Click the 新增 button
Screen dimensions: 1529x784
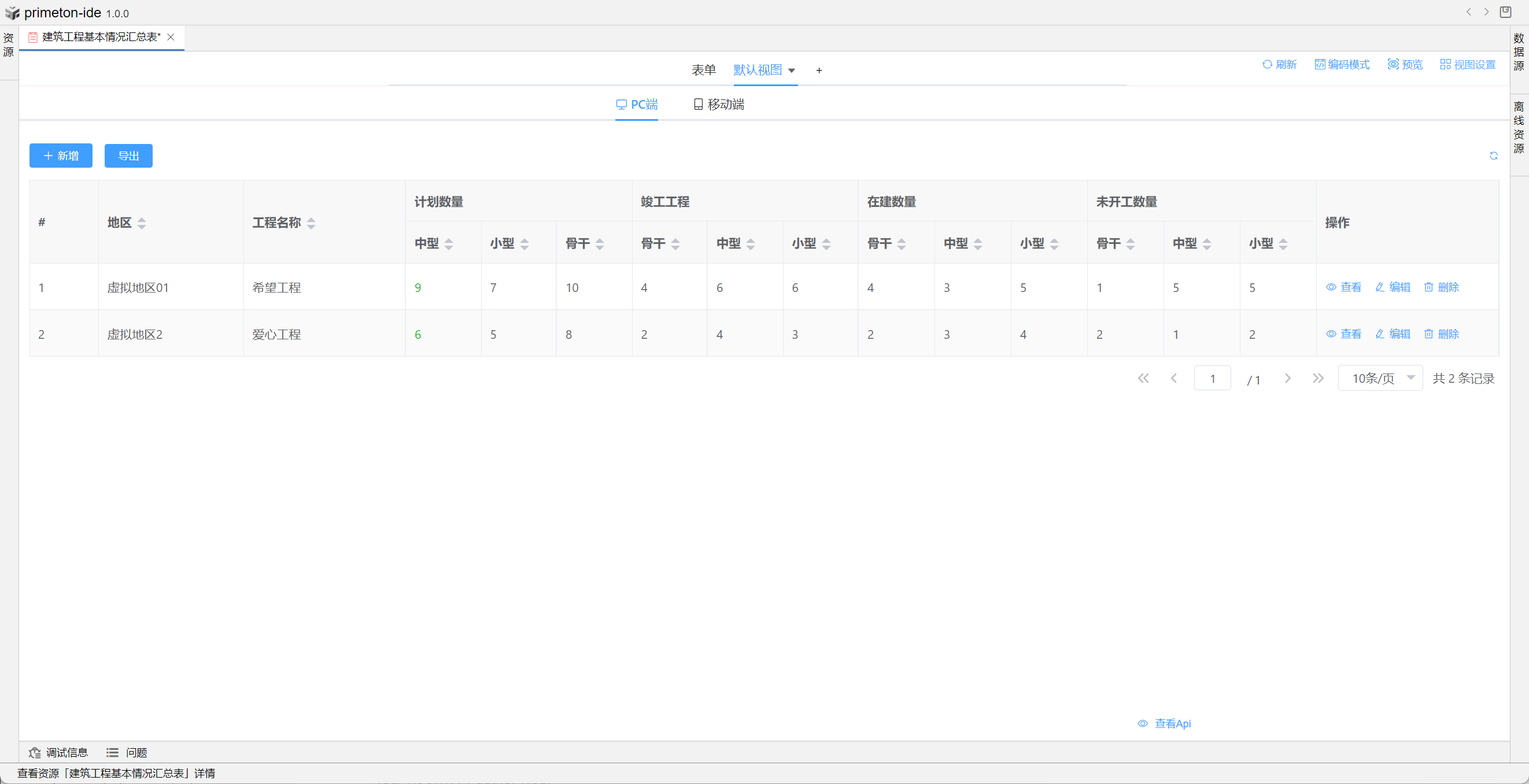tap(61, 156)
